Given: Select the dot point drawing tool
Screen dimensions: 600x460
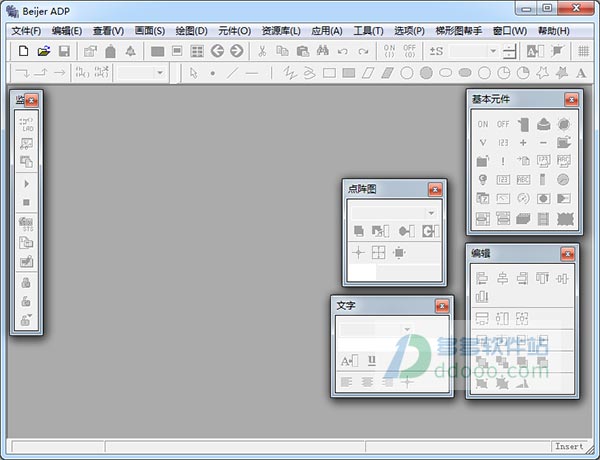Looking at the screenshot, I should pyautogui.click(x=213, y=73).
